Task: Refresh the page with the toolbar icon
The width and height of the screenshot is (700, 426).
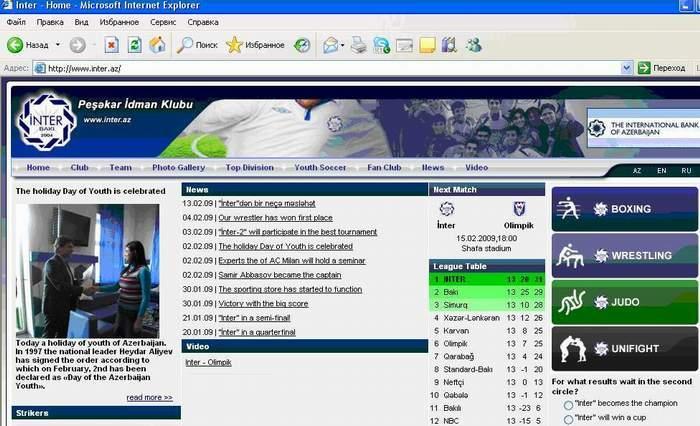Action: tap(133, 45)
